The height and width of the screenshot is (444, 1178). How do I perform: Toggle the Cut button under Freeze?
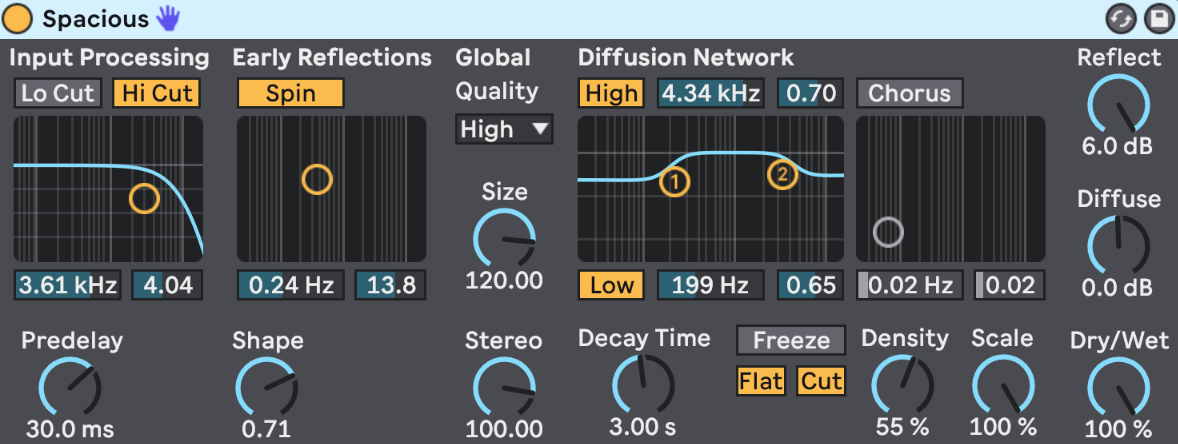click(821, 382)
